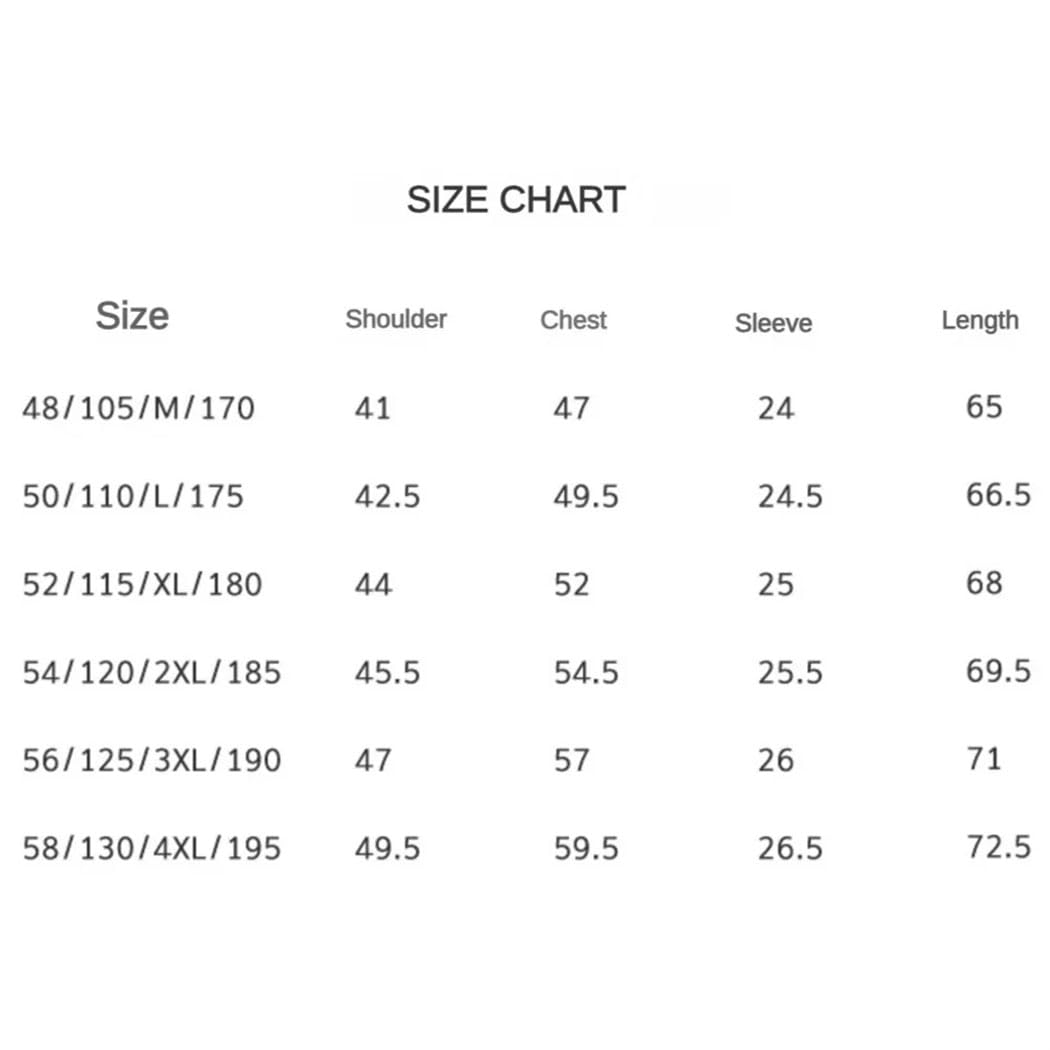Screen dimensions: 1050x1050
Task: Click sleeve value 25 for size XL
Action: click(775, 585)
